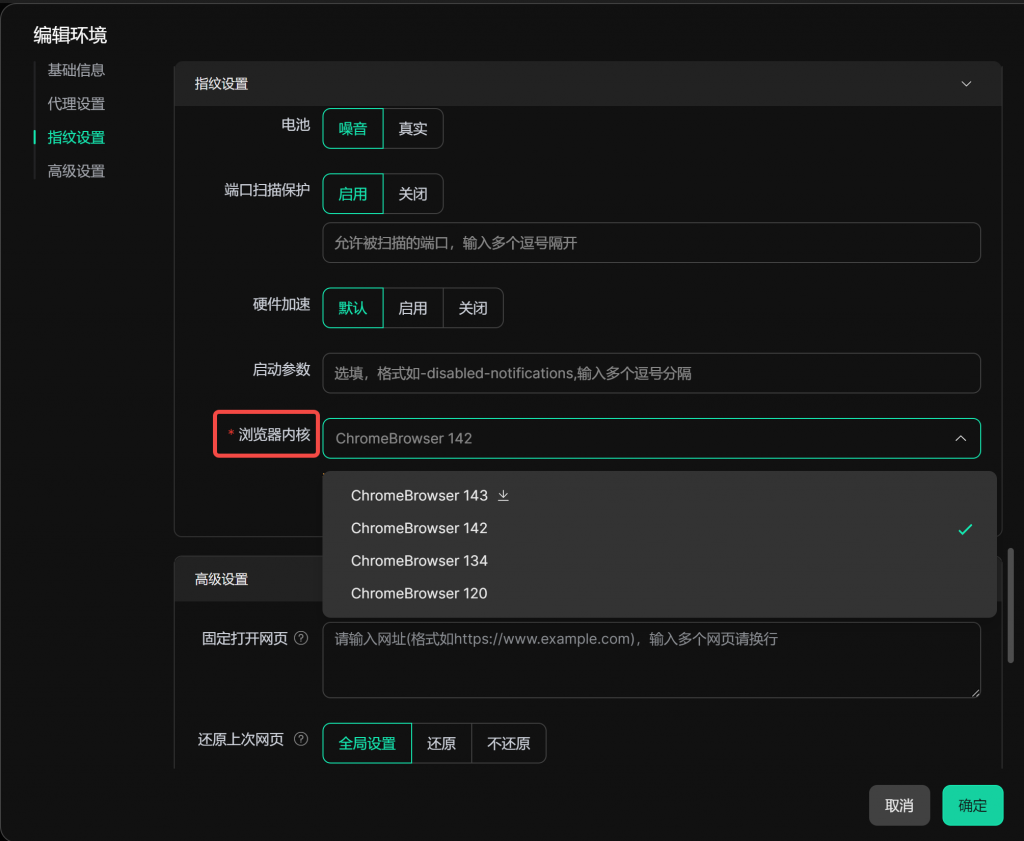Click the vertical scrollbar thumb on right
Image resolution: width=1024 pixels, height=841 pixels.
(1011, 603)
